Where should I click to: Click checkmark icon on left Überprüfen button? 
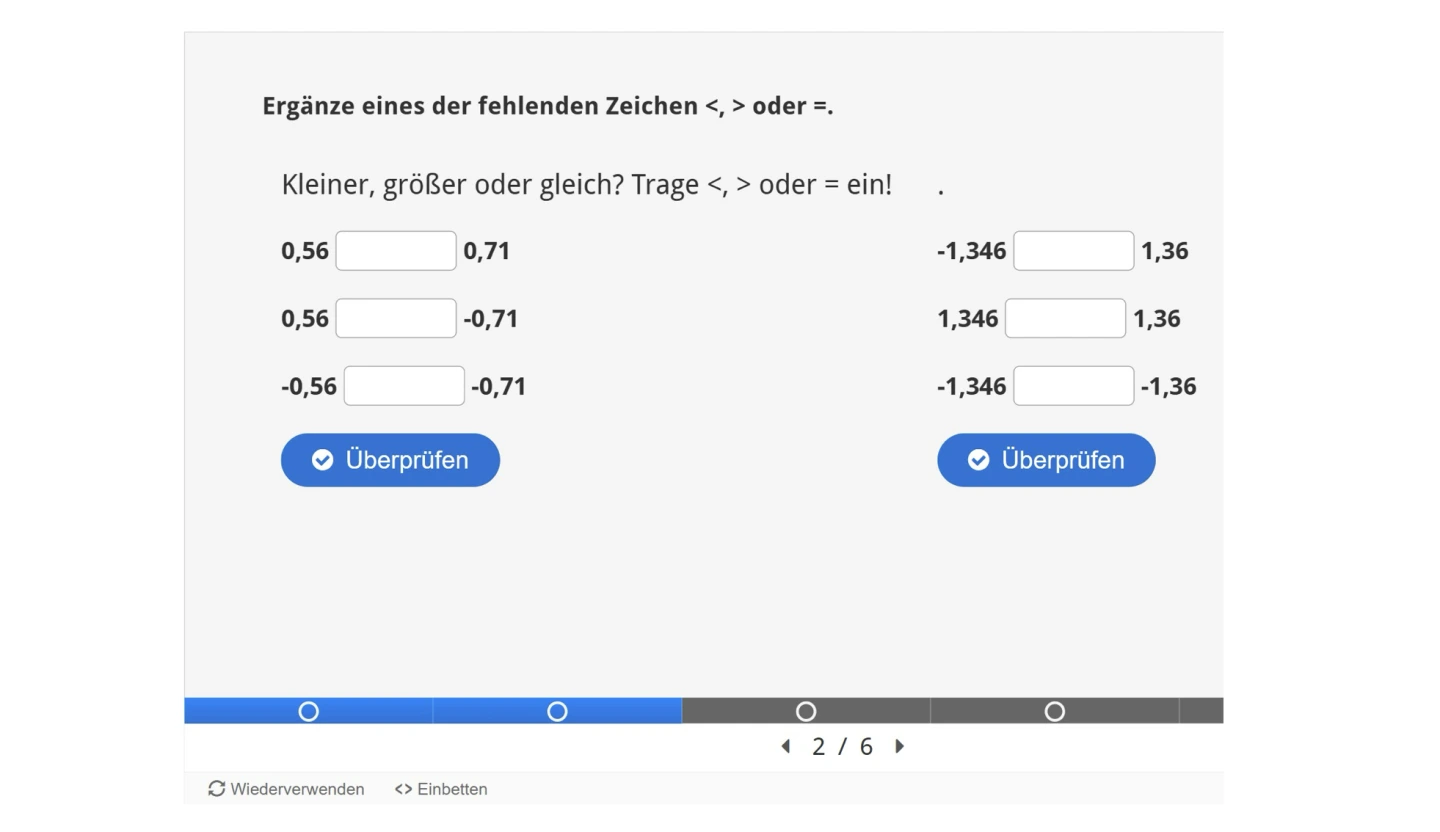click(x=322, y=460)
